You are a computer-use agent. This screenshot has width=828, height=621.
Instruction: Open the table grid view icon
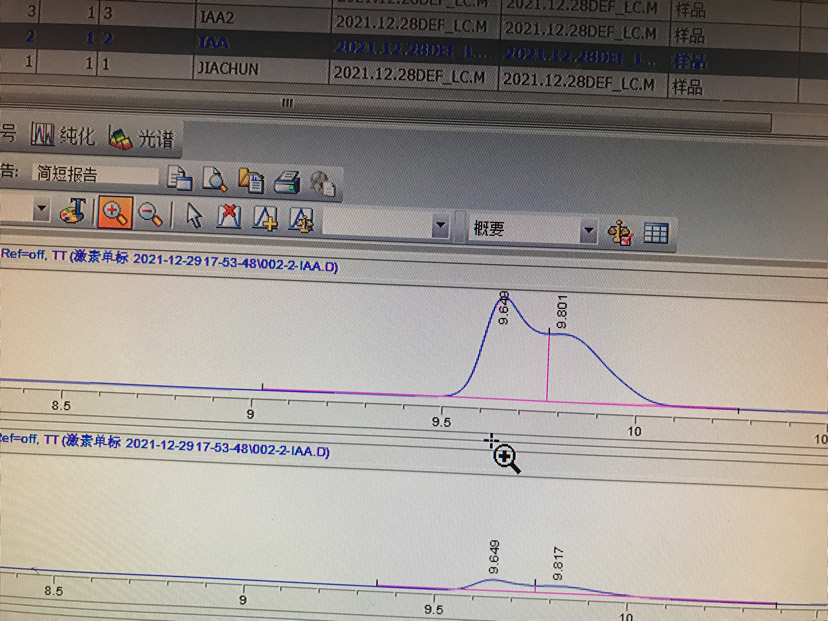656,234
